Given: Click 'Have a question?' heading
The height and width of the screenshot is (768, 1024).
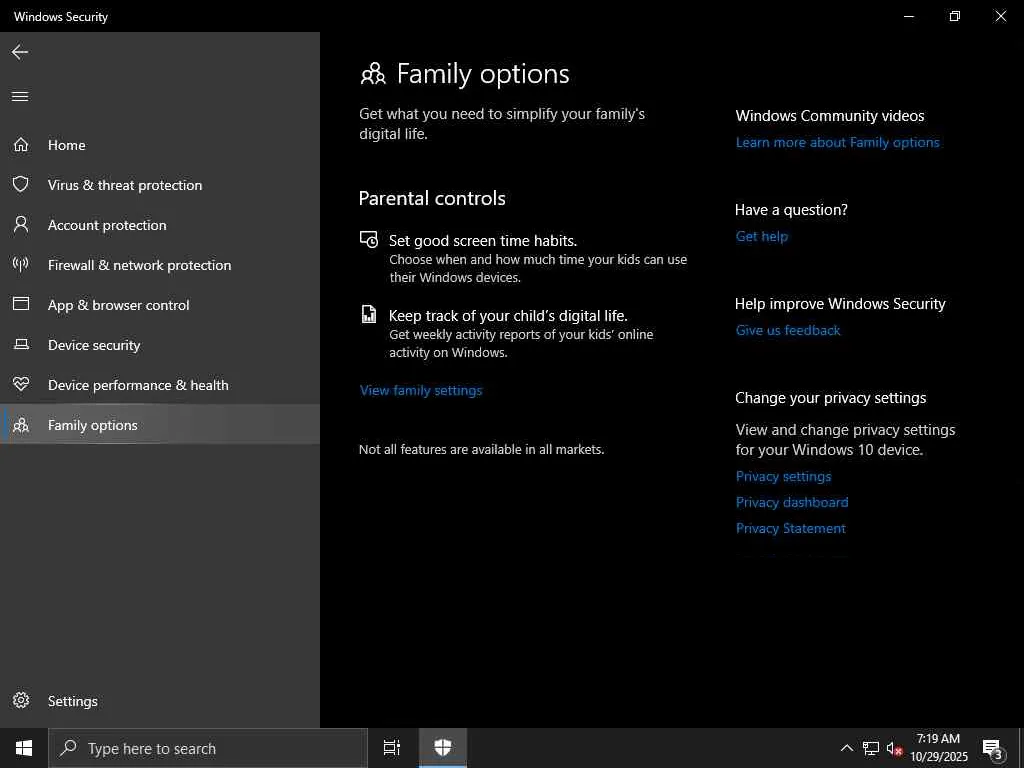Looking at the screenshot, I should click(x=791, y=210).
